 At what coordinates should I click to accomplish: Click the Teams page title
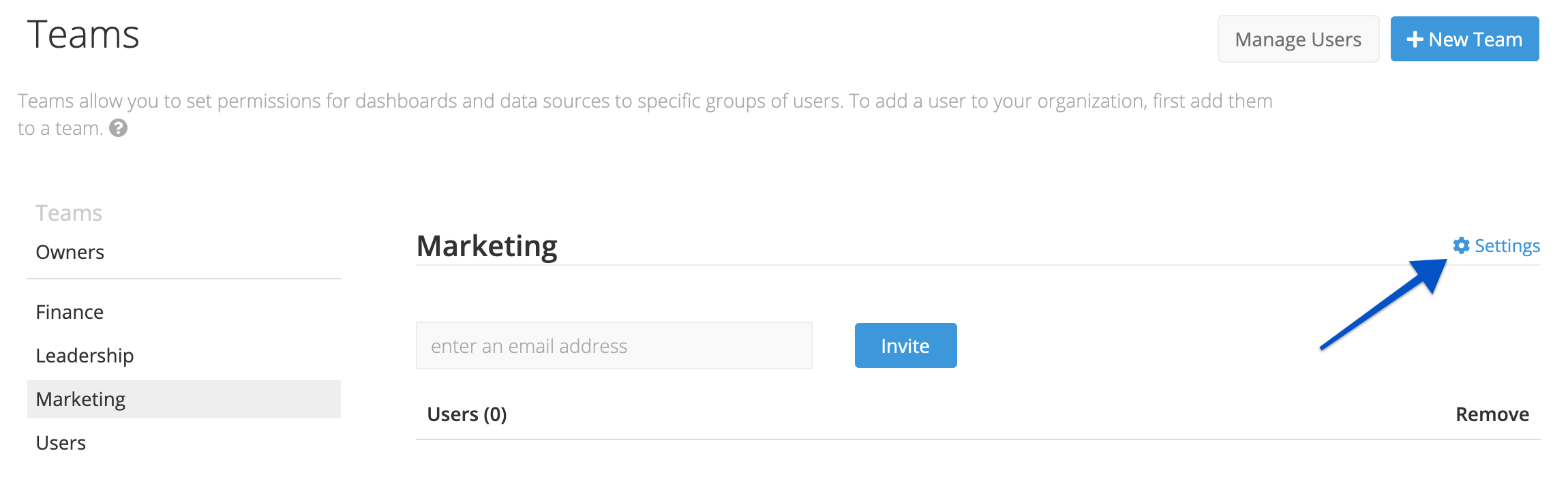click(x=83, y=35)
